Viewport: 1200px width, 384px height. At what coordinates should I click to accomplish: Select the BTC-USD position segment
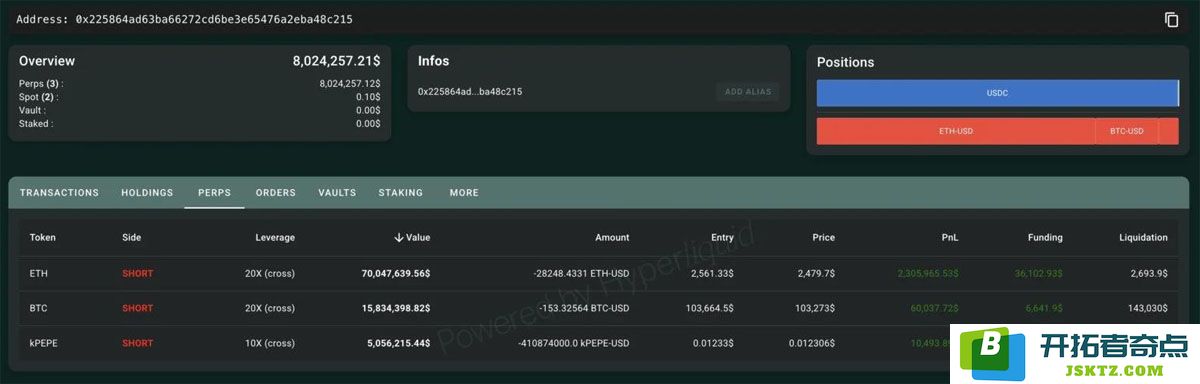coord(1127,131)
